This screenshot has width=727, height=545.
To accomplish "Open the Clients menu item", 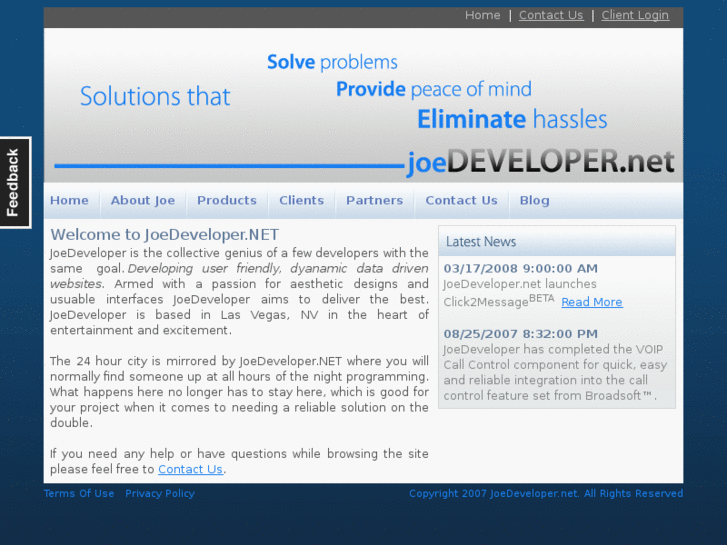I will pos(301,200).
